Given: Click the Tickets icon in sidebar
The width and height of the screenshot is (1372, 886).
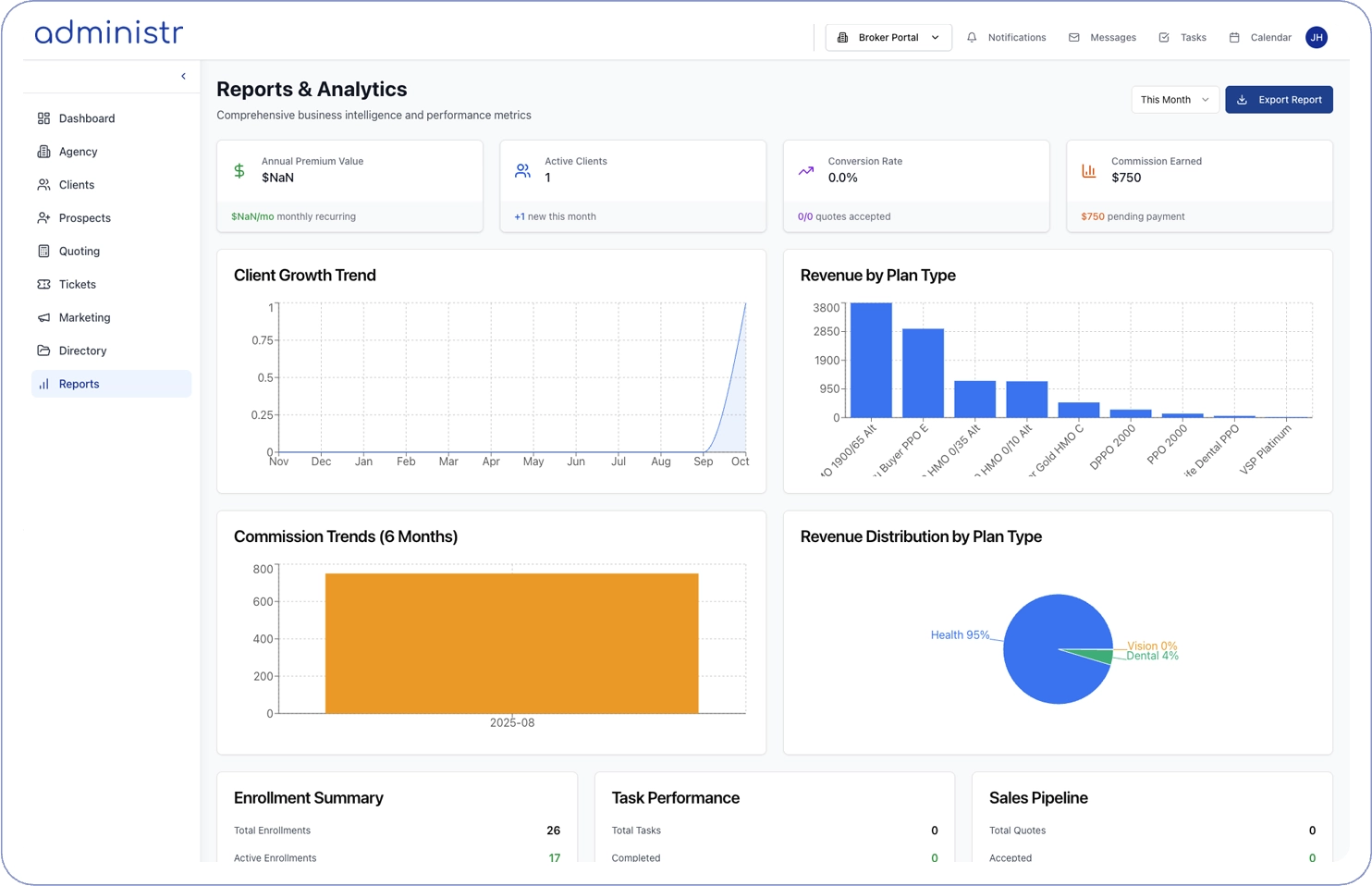Looking at the screenshot, I should tap(43, 285).
